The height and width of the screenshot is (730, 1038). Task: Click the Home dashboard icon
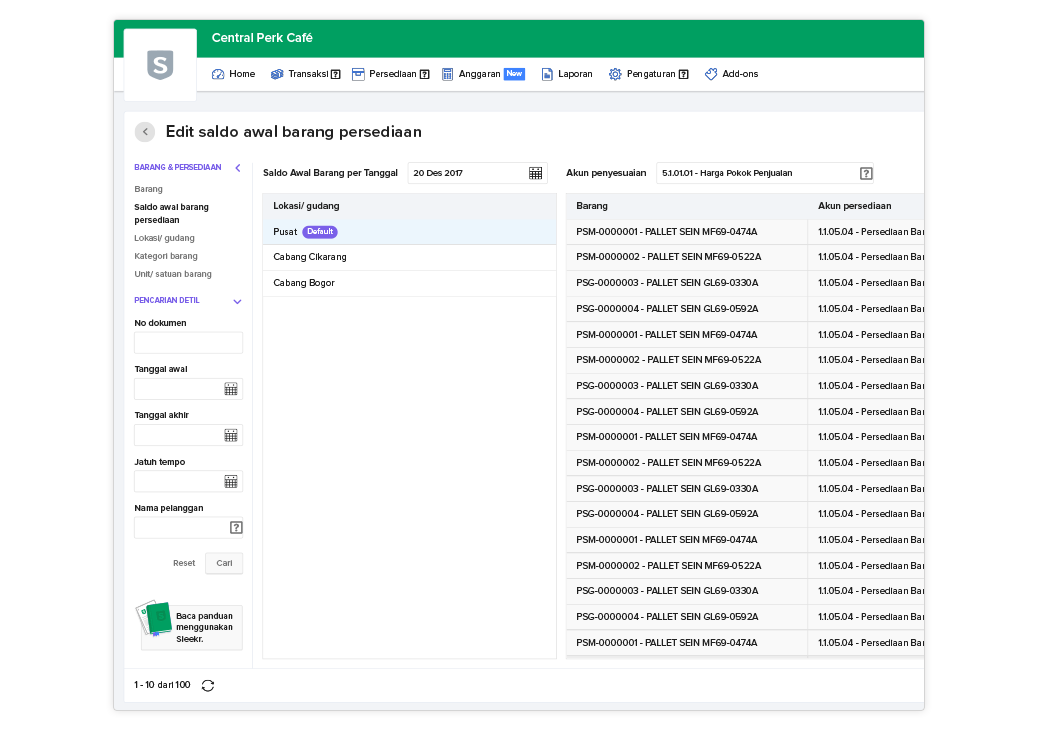click(218, 74)
